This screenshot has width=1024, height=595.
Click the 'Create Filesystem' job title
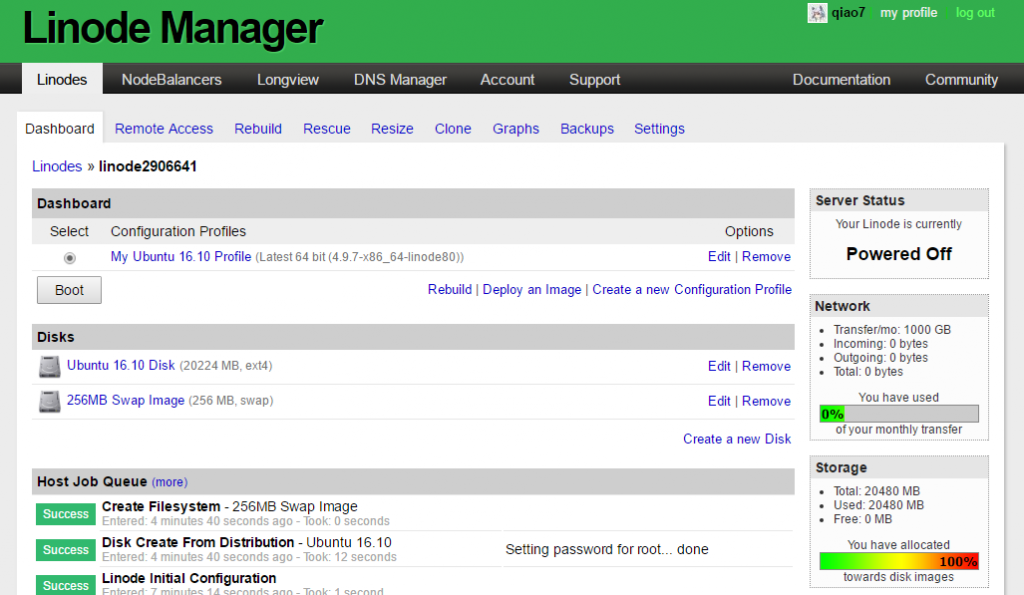[161, 506]
